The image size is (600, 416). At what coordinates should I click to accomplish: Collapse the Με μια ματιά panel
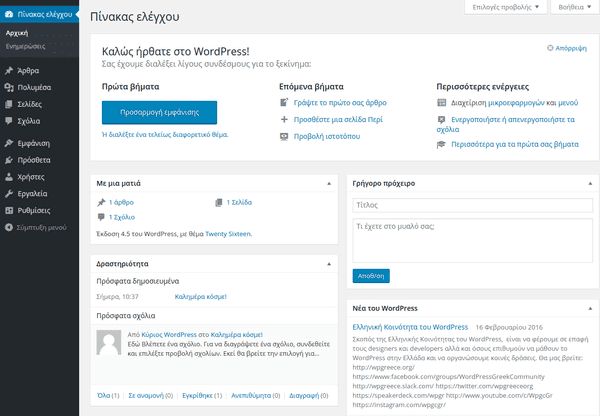(x=329, y=184)
